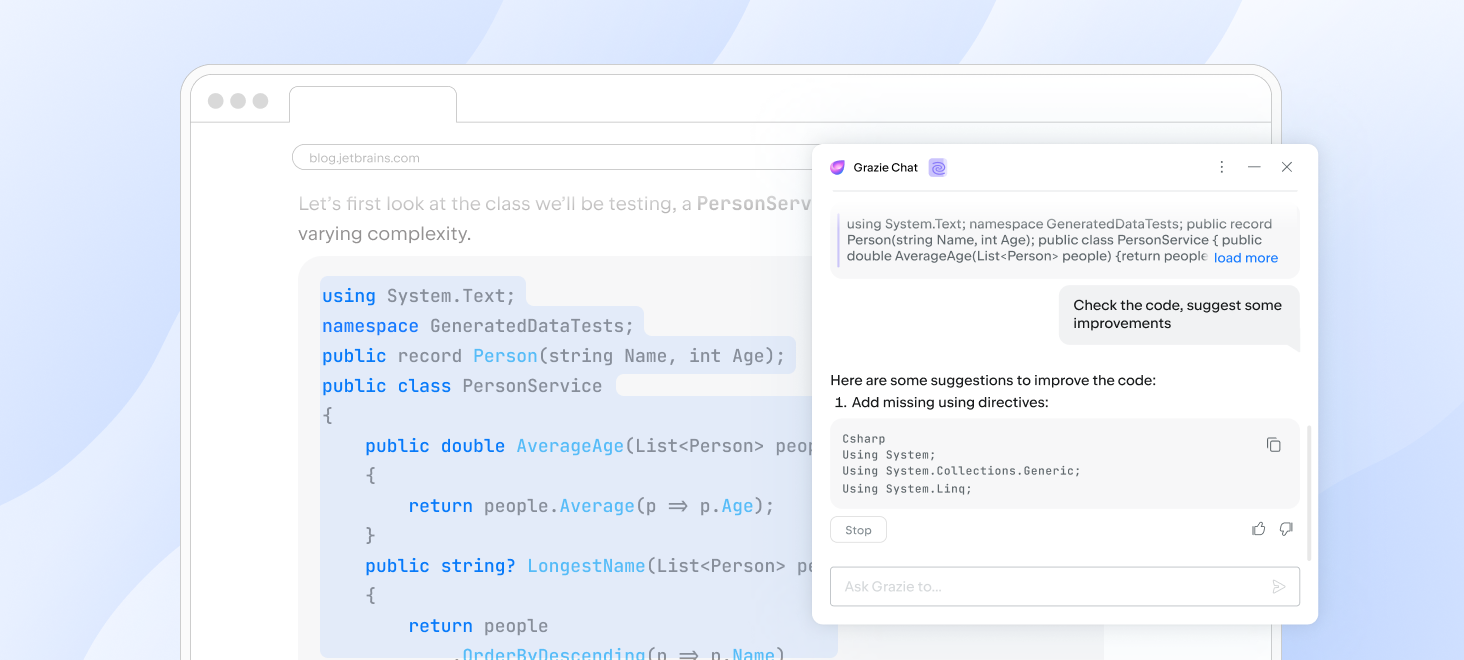Minimize the Grazie Chat window
Image resolution: width=1464 pixels, height=660 pixels.
coord(1254,167)
